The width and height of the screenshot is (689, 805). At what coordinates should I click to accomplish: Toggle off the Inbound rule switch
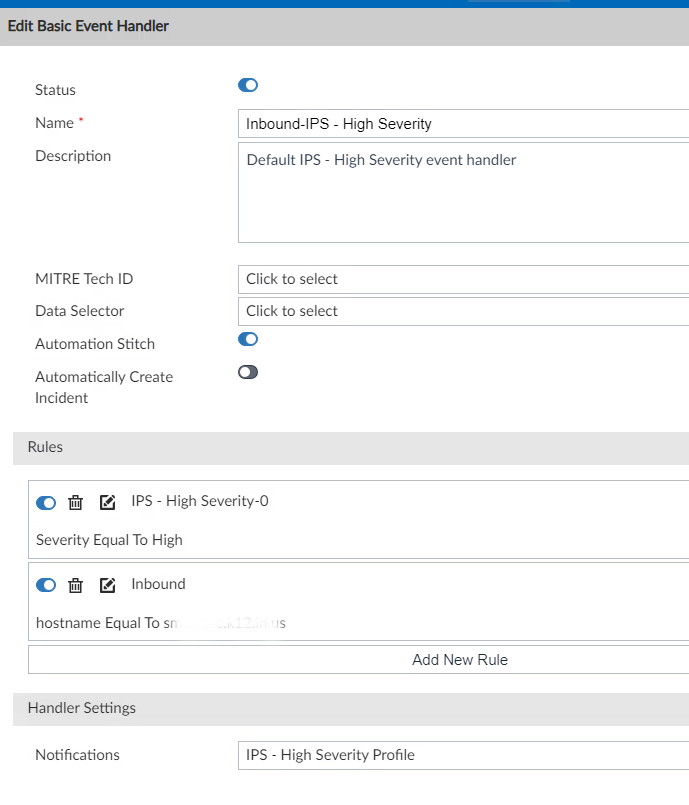[x=46, y=585]
